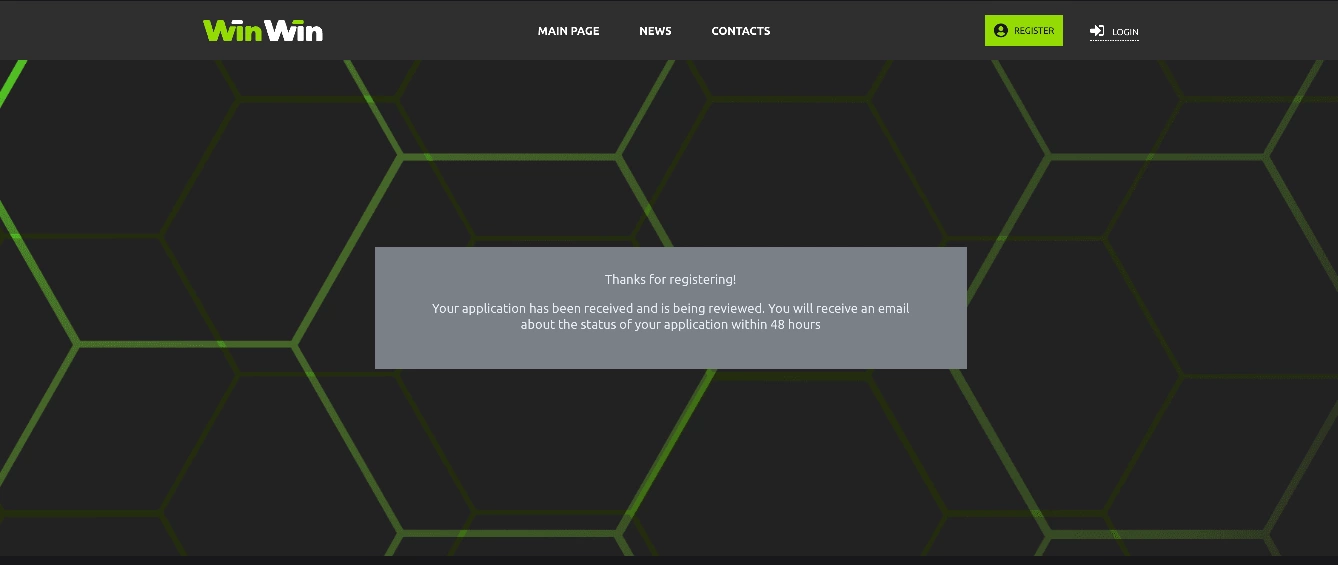Image resolution: width=1338 pixels, height=565 pixels.
Task: Click the "Thanks for registering!" heading
Action: 670,280
